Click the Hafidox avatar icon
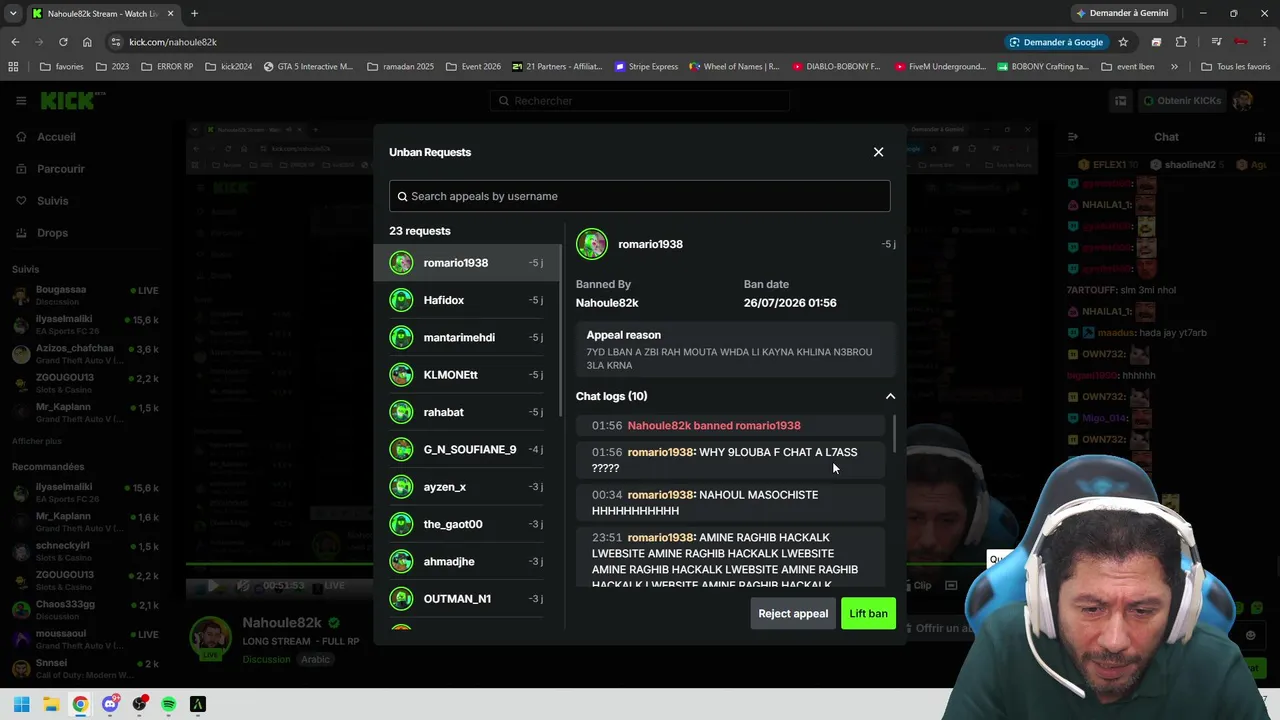The image size is (1280, 720). coord(401,300)
